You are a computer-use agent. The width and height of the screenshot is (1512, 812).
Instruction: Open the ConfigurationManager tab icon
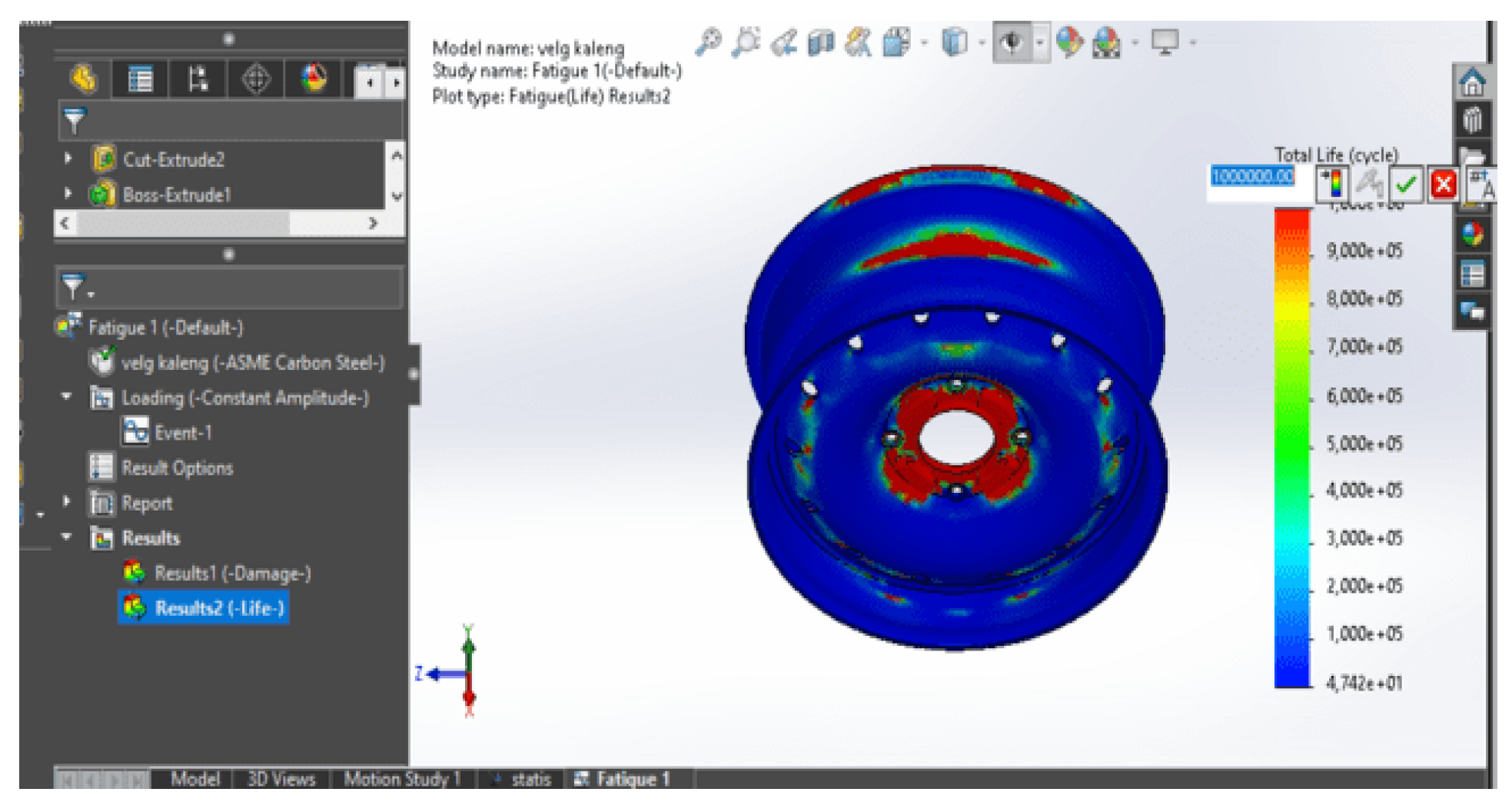(x=198, y=79)
